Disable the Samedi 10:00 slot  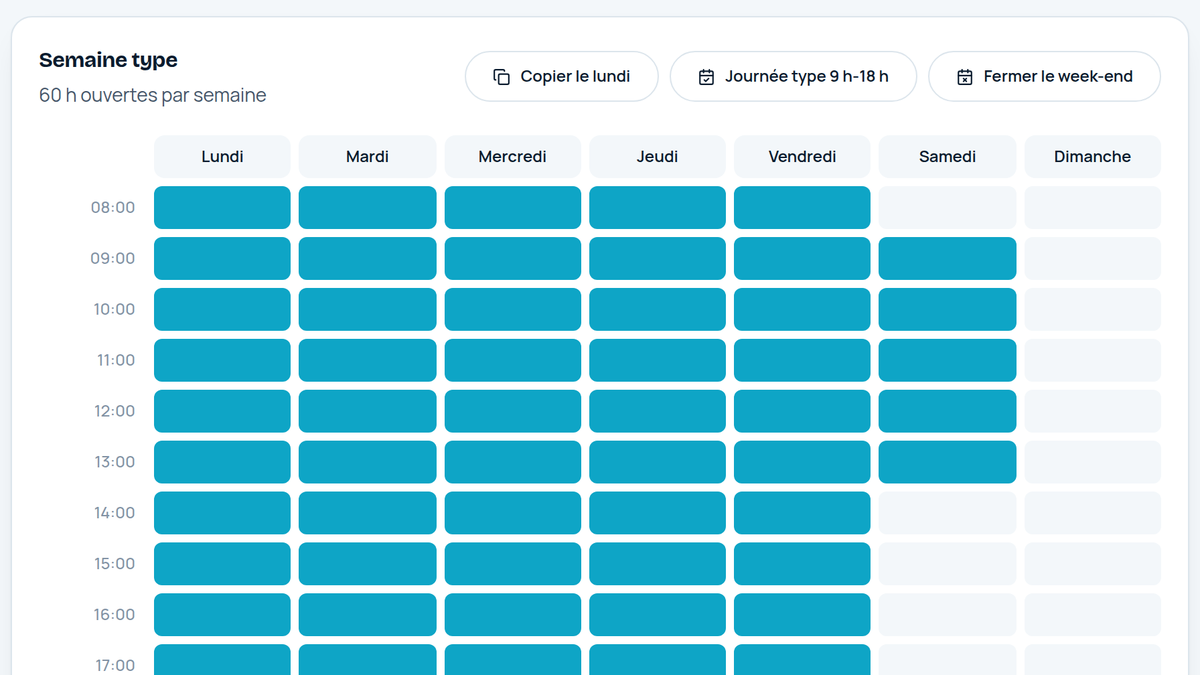pos(947,309)
